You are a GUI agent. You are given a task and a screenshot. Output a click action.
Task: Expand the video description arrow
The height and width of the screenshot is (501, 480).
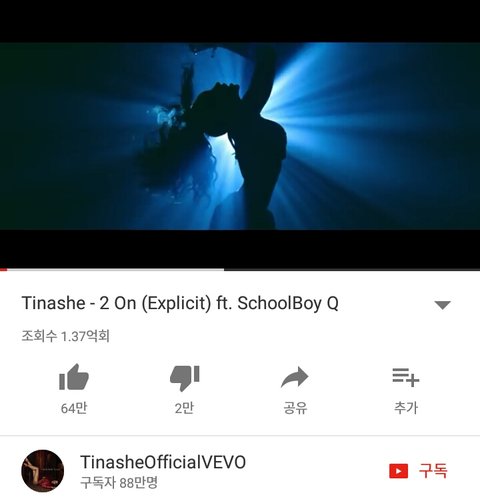point(442,305)
